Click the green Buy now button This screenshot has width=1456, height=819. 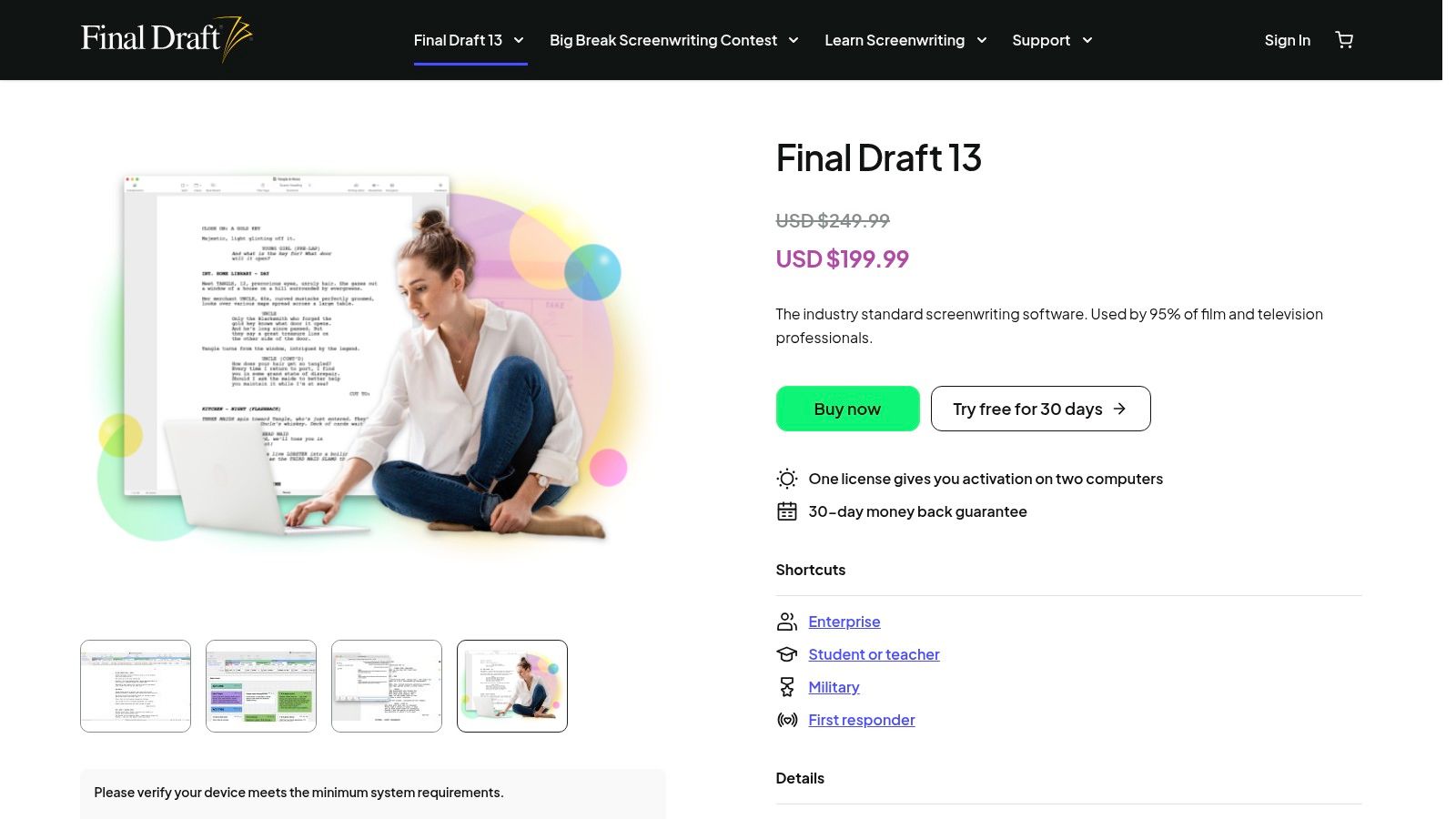pyautogui.click(x=847, y=409)
